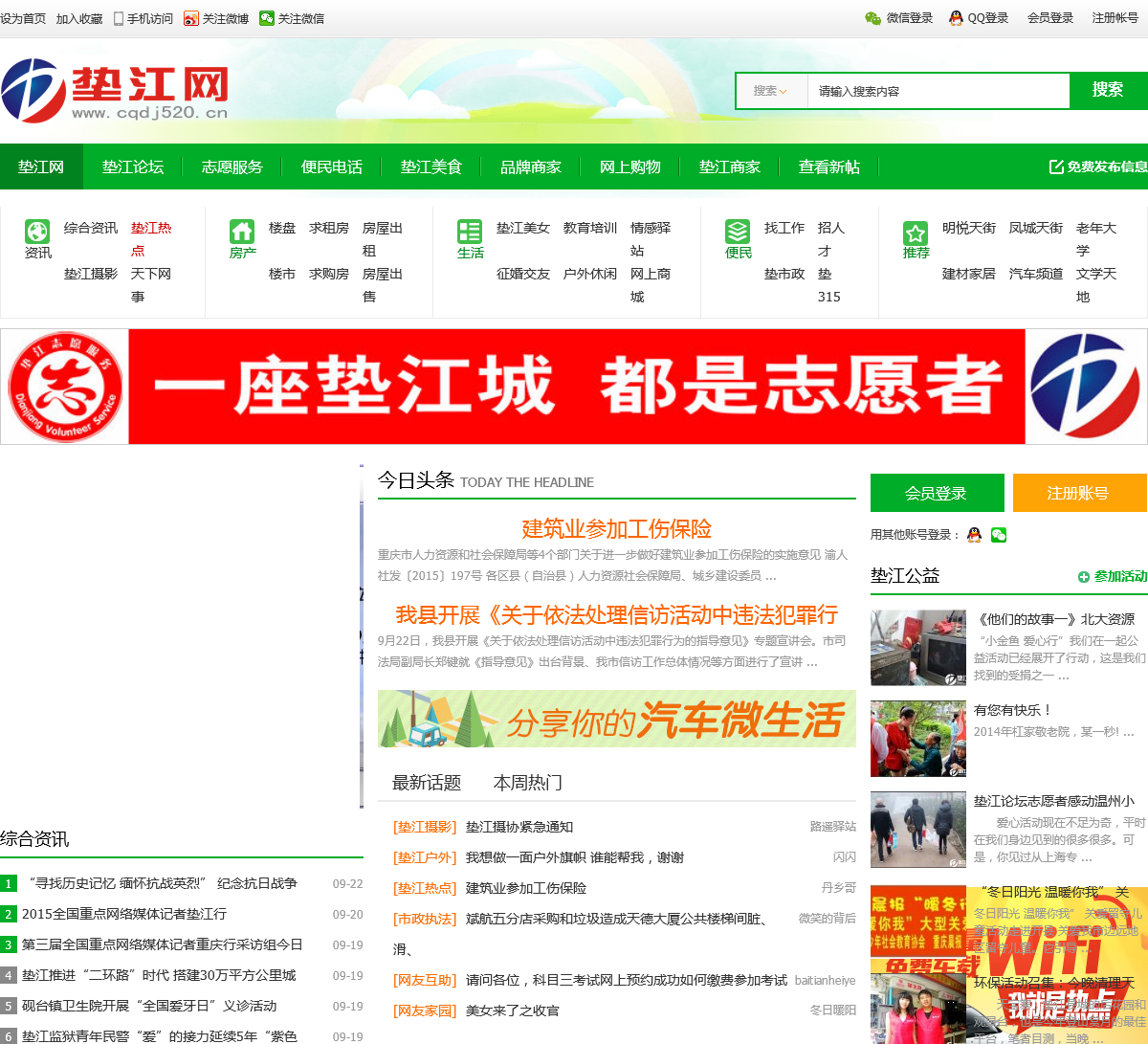
Task: Open topic 垫江摄协紧急通知
Action: [519, 827]
